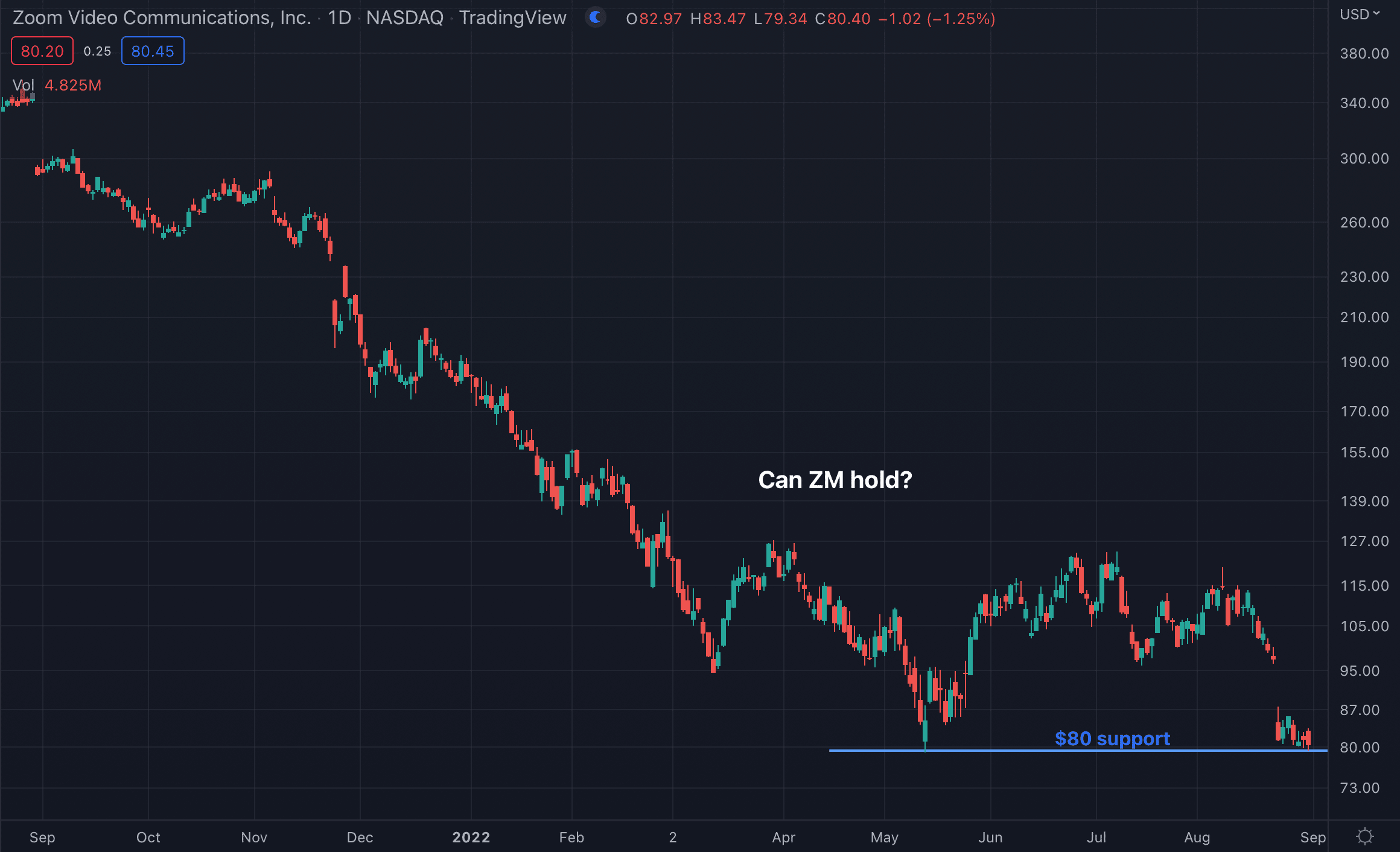The height and width of the screenshot is (852, 1400).
Task: Open chart settings gear icon
Action: (x=1364, y=836)
